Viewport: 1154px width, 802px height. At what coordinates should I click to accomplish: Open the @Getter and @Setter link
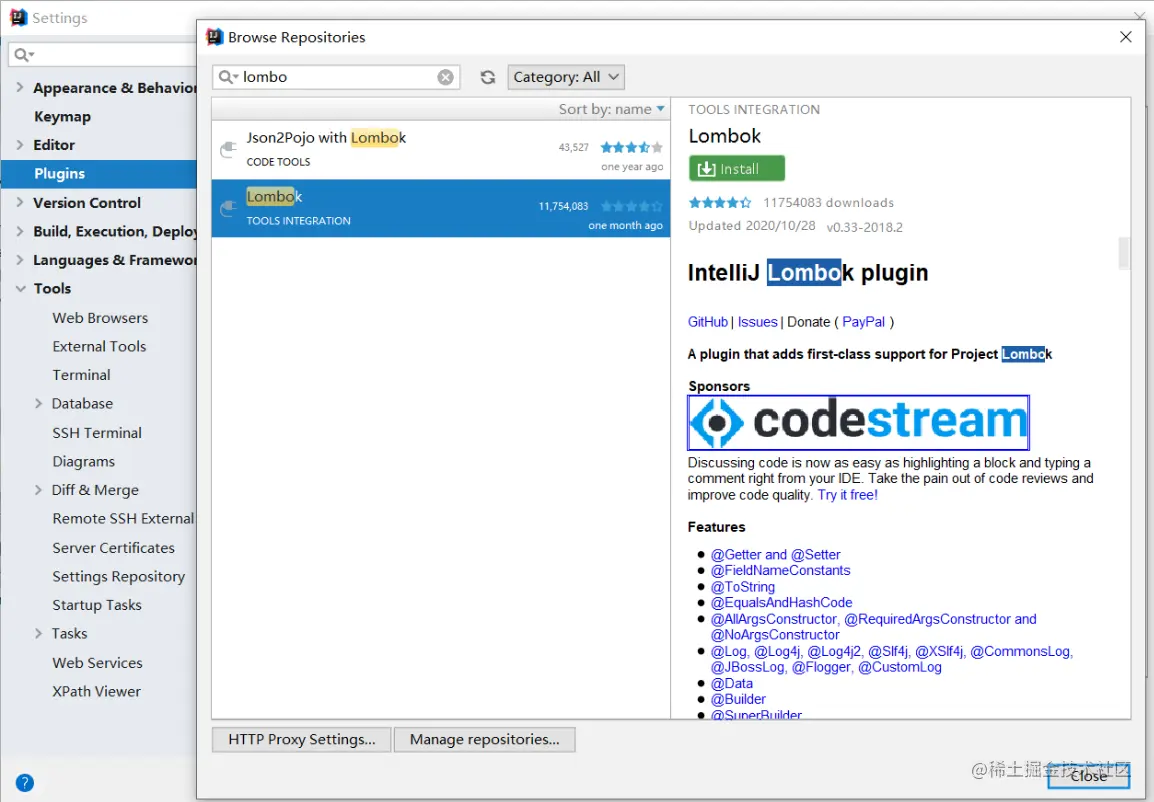point(775,555)
